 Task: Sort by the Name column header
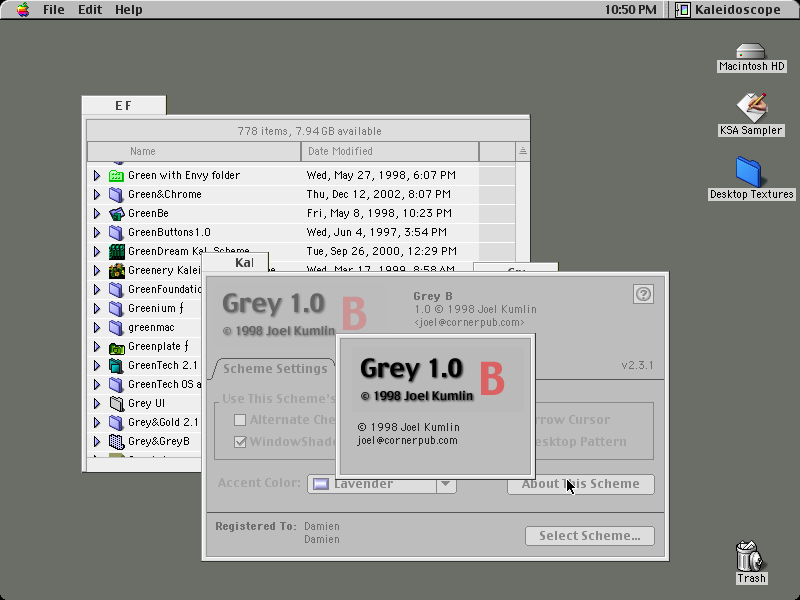click(x=194, y=151)
